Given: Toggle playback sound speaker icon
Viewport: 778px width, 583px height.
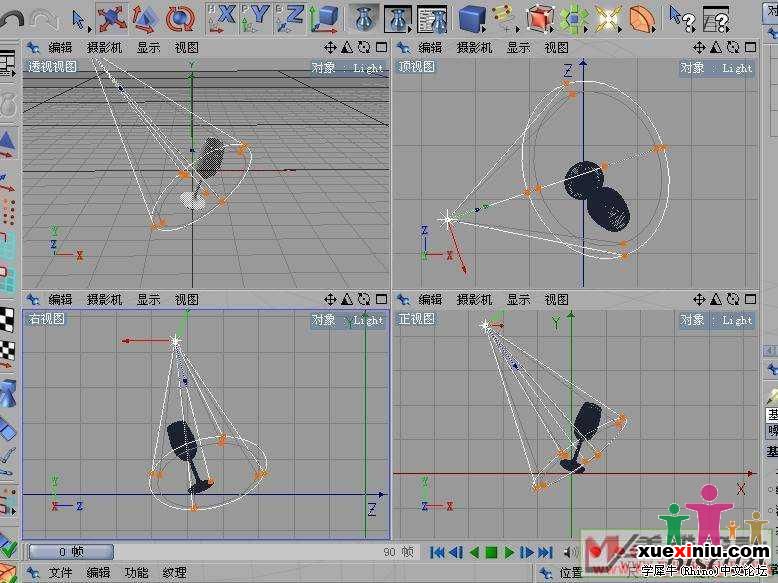Looking at the screenshot, I should coord(571,552).
